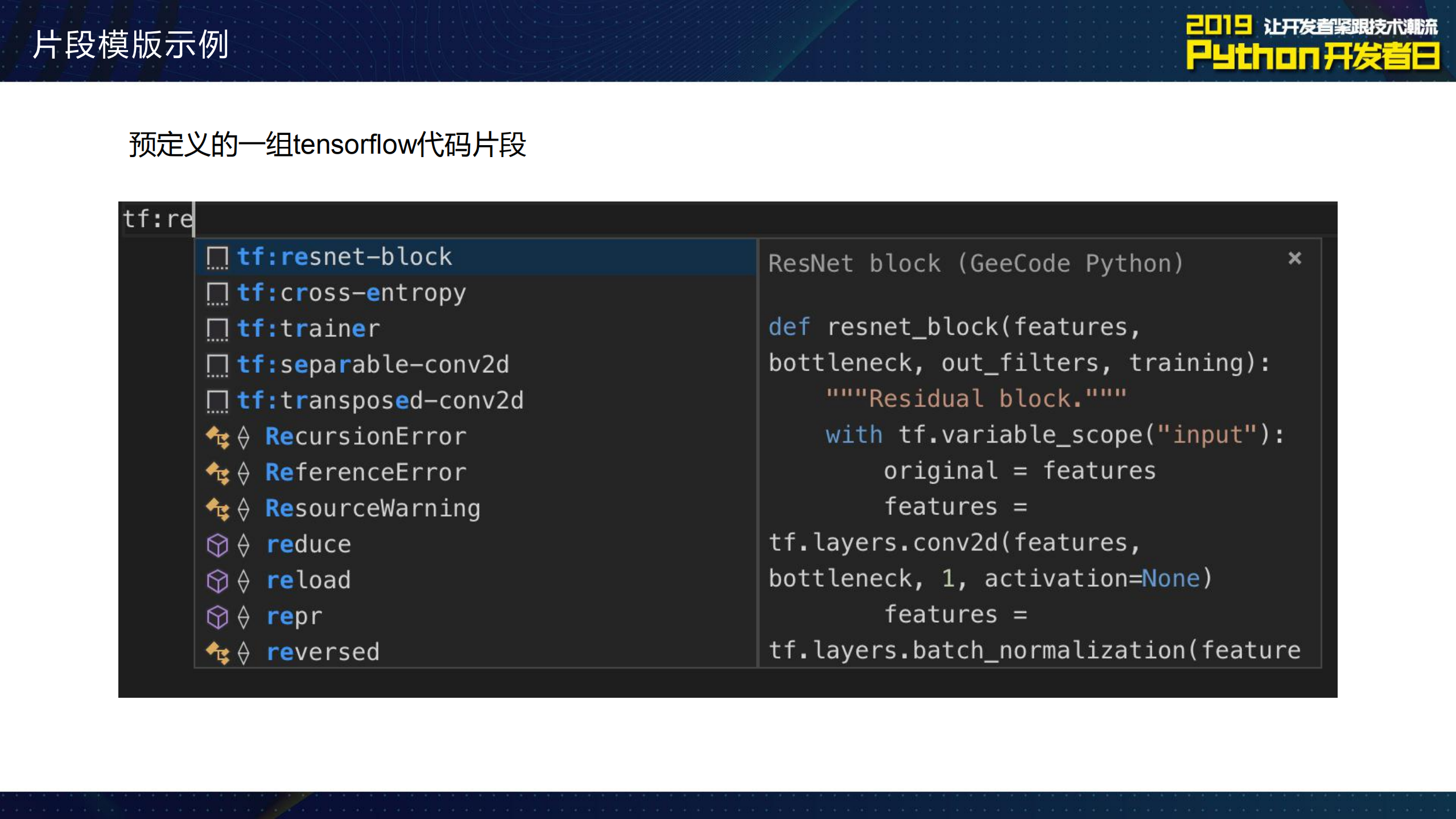Select the reload completion entry
The image size is (1456, 819).
(x=308, y=580)
